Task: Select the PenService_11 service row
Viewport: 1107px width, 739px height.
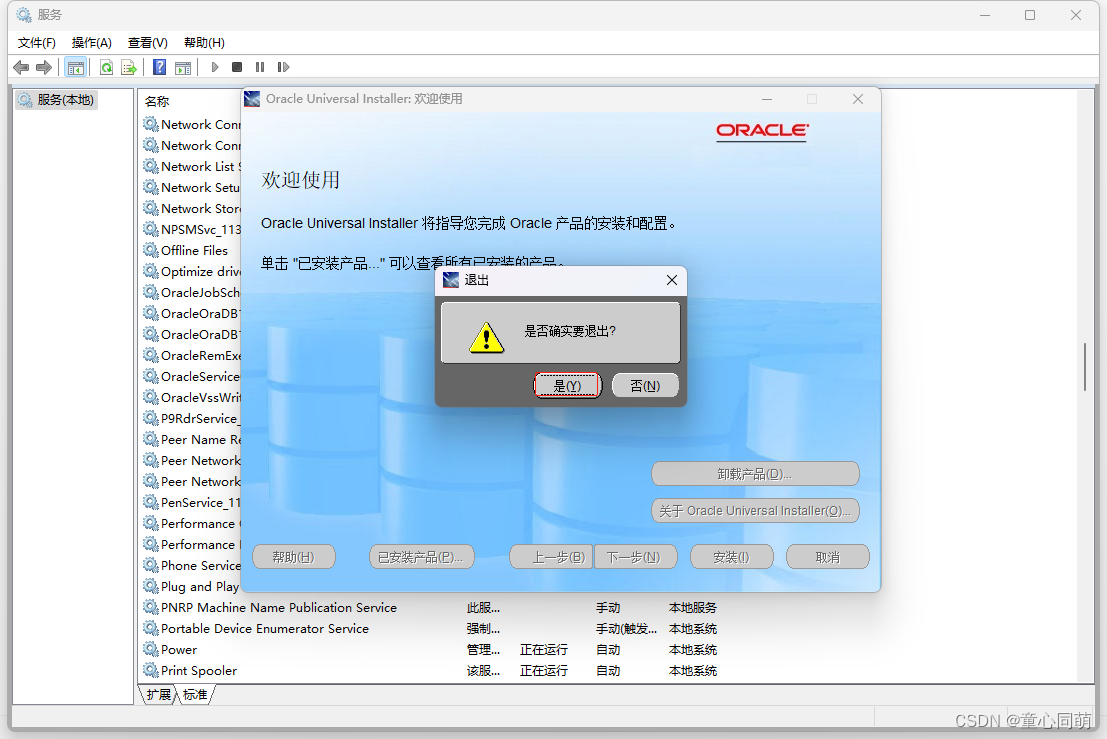Action: [191, 503]
